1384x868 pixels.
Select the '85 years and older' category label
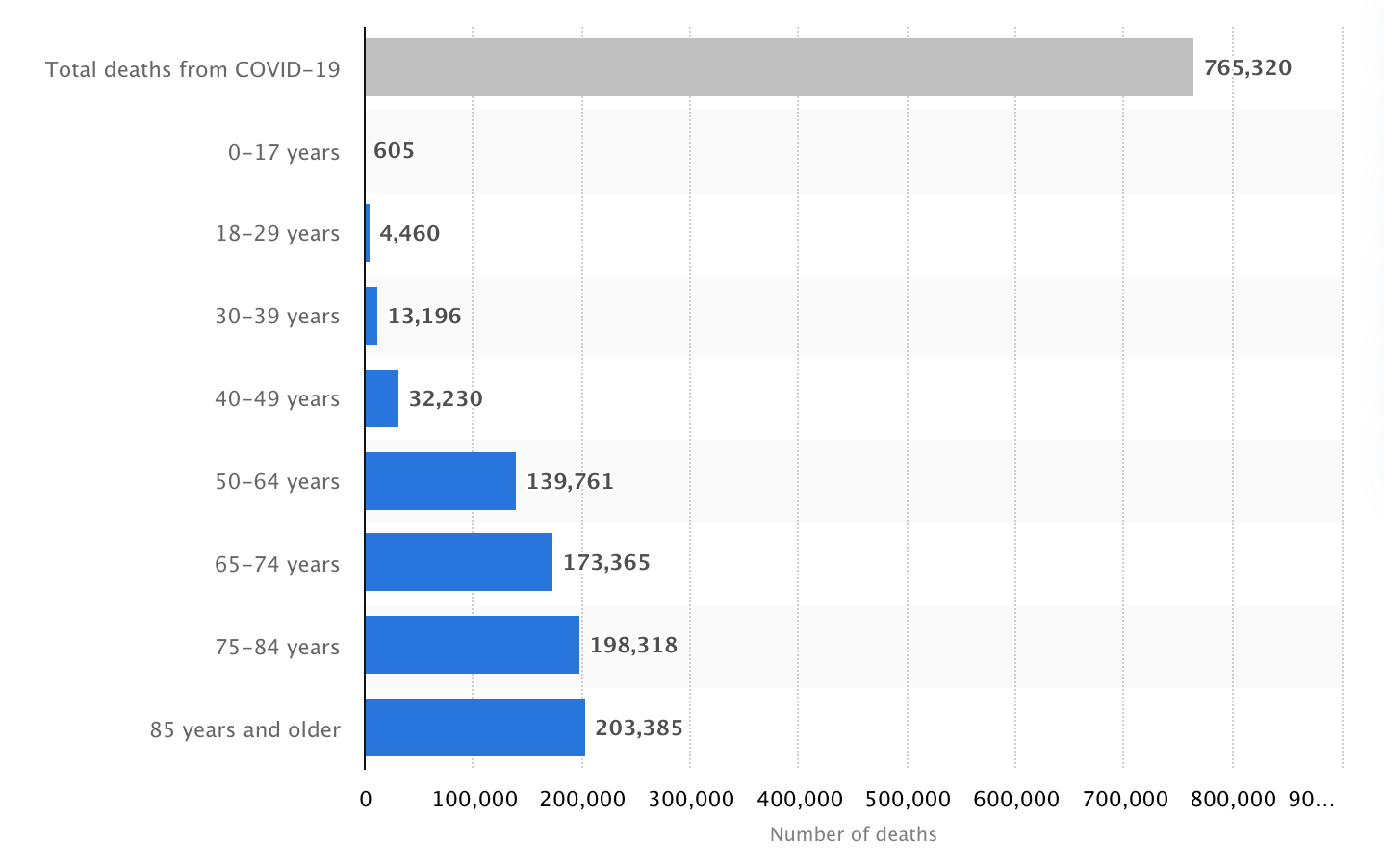coord(244,729)
